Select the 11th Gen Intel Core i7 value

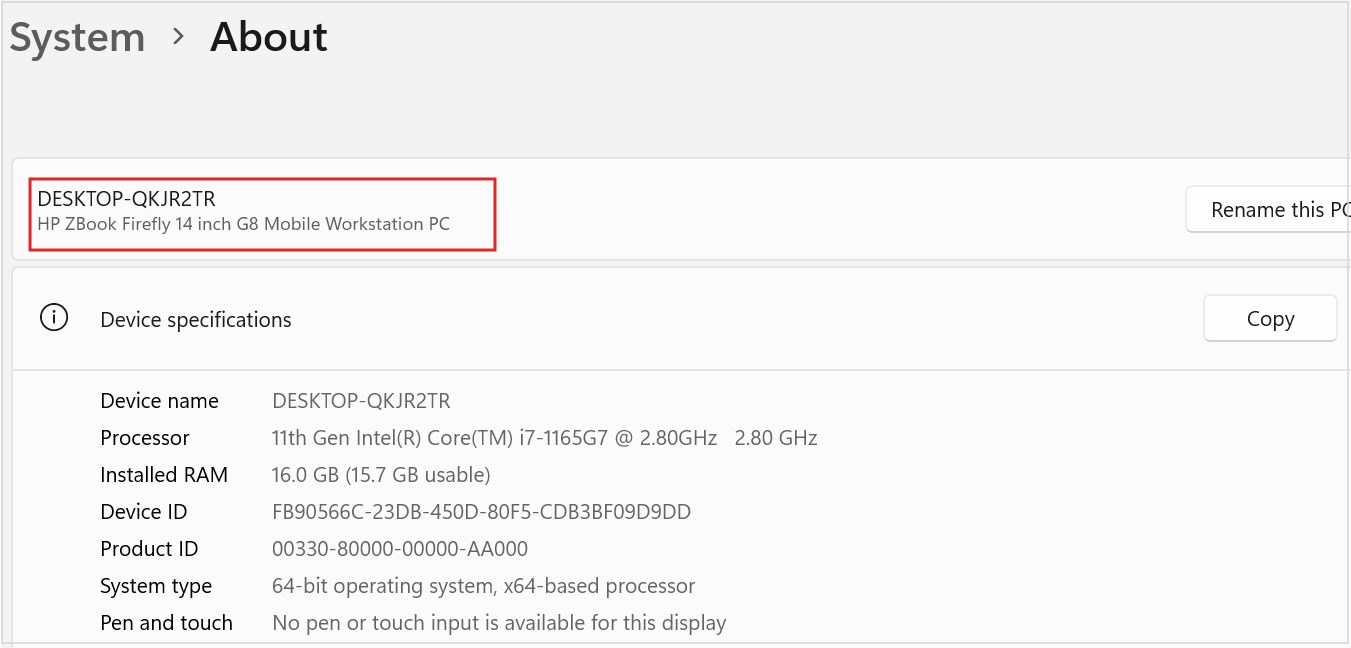click(544, 437)
